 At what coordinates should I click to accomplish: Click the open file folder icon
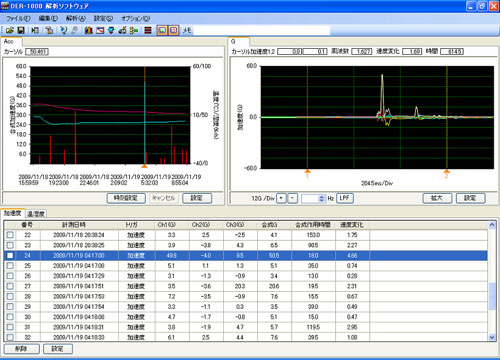coord(10,30)
